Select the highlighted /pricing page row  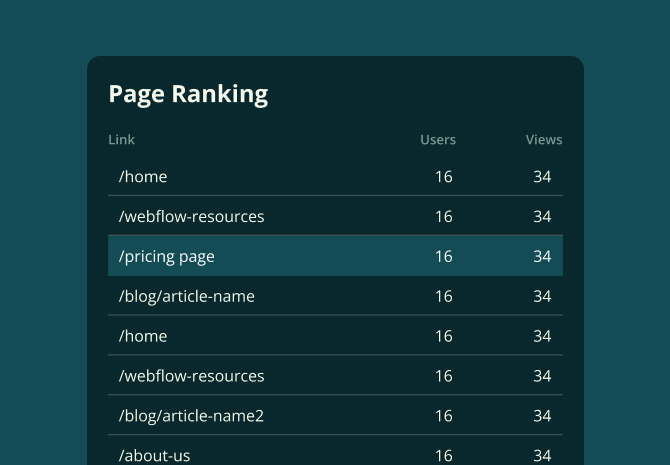pyautogui.click(x=335, y=256)
